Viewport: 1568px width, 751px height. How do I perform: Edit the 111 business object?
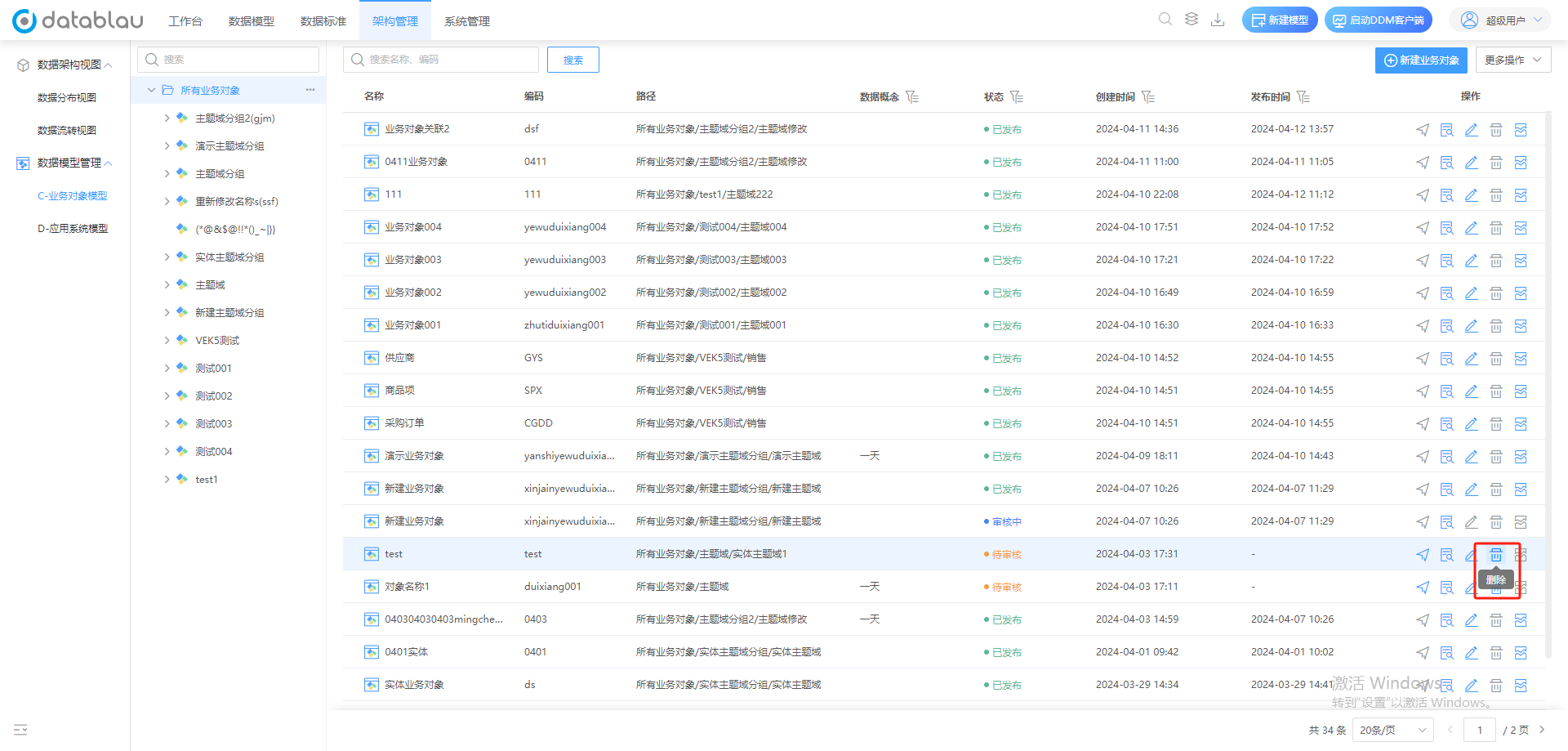tap(1472, 195)
